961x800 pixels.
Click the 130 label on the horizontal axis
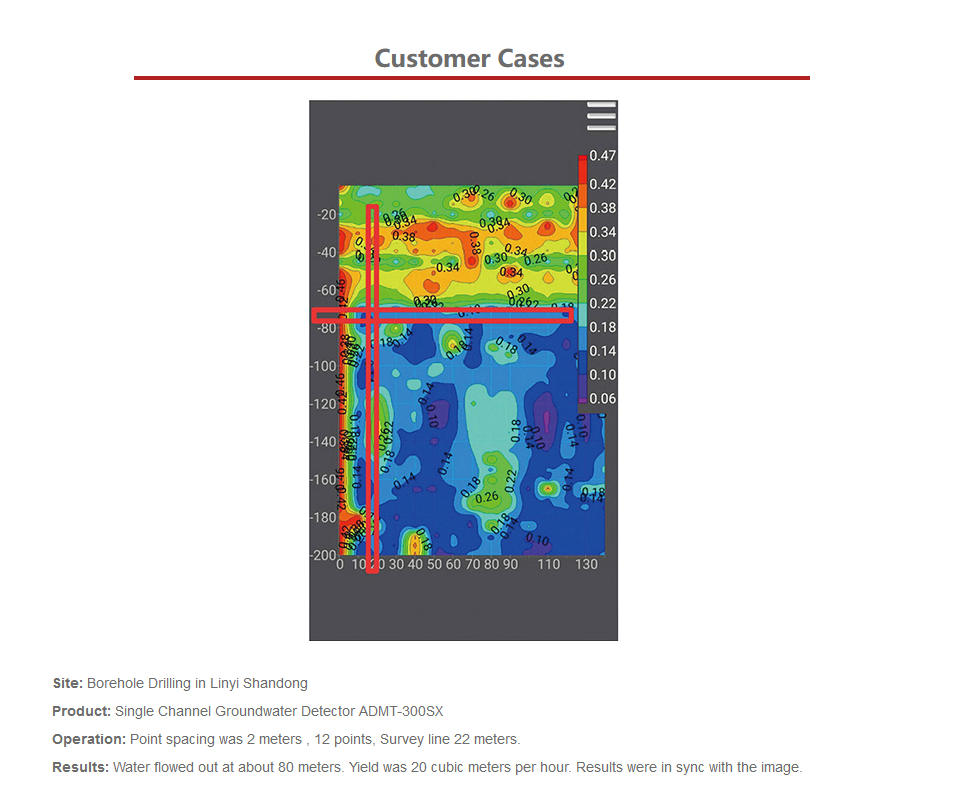587,565
